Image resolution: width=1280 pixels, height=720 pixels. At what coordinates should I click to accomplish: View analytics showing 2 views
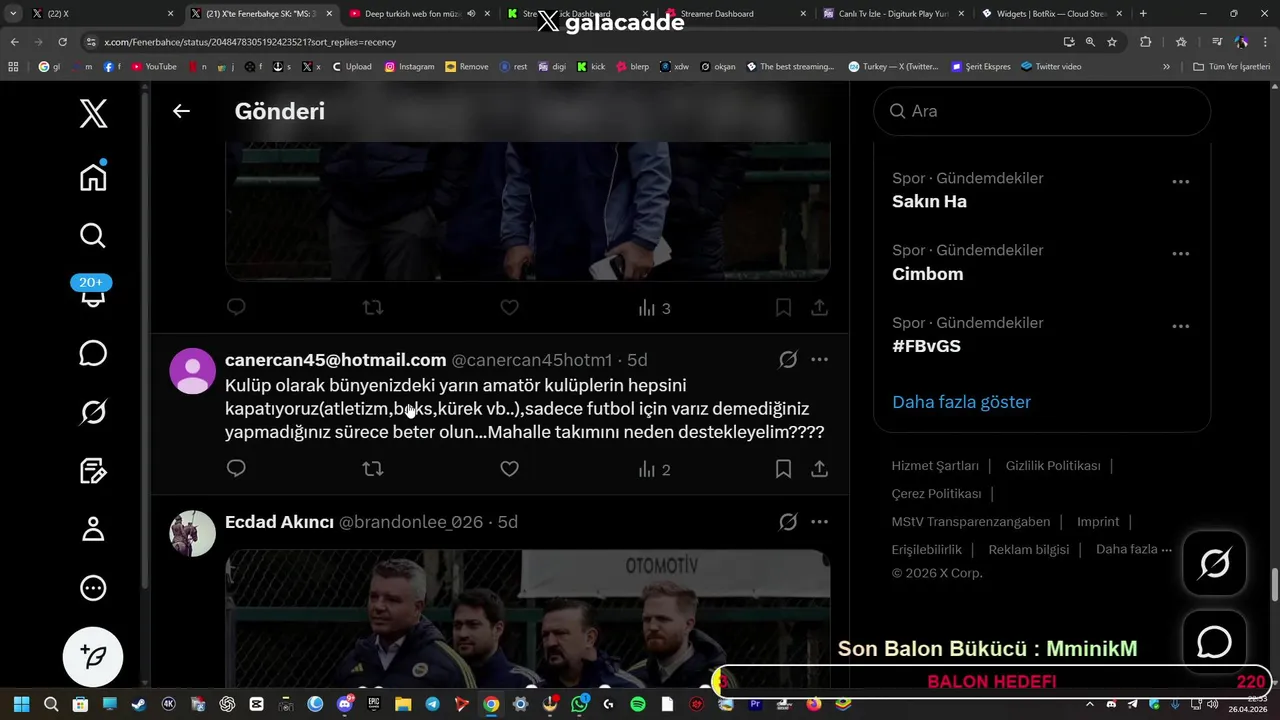(655, 469)
